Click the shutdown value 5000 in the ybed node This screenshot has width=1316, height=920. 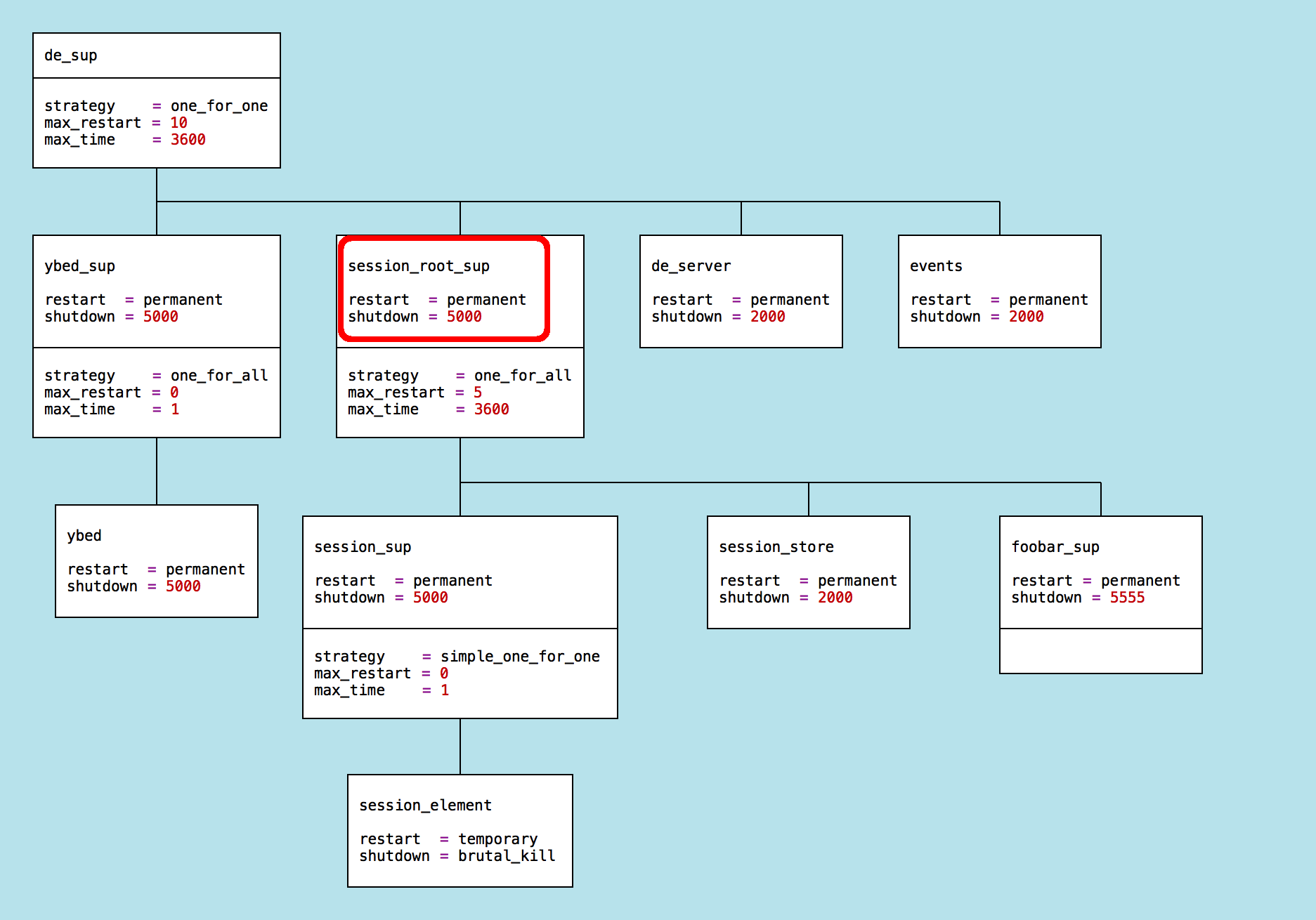pos(183,586)
